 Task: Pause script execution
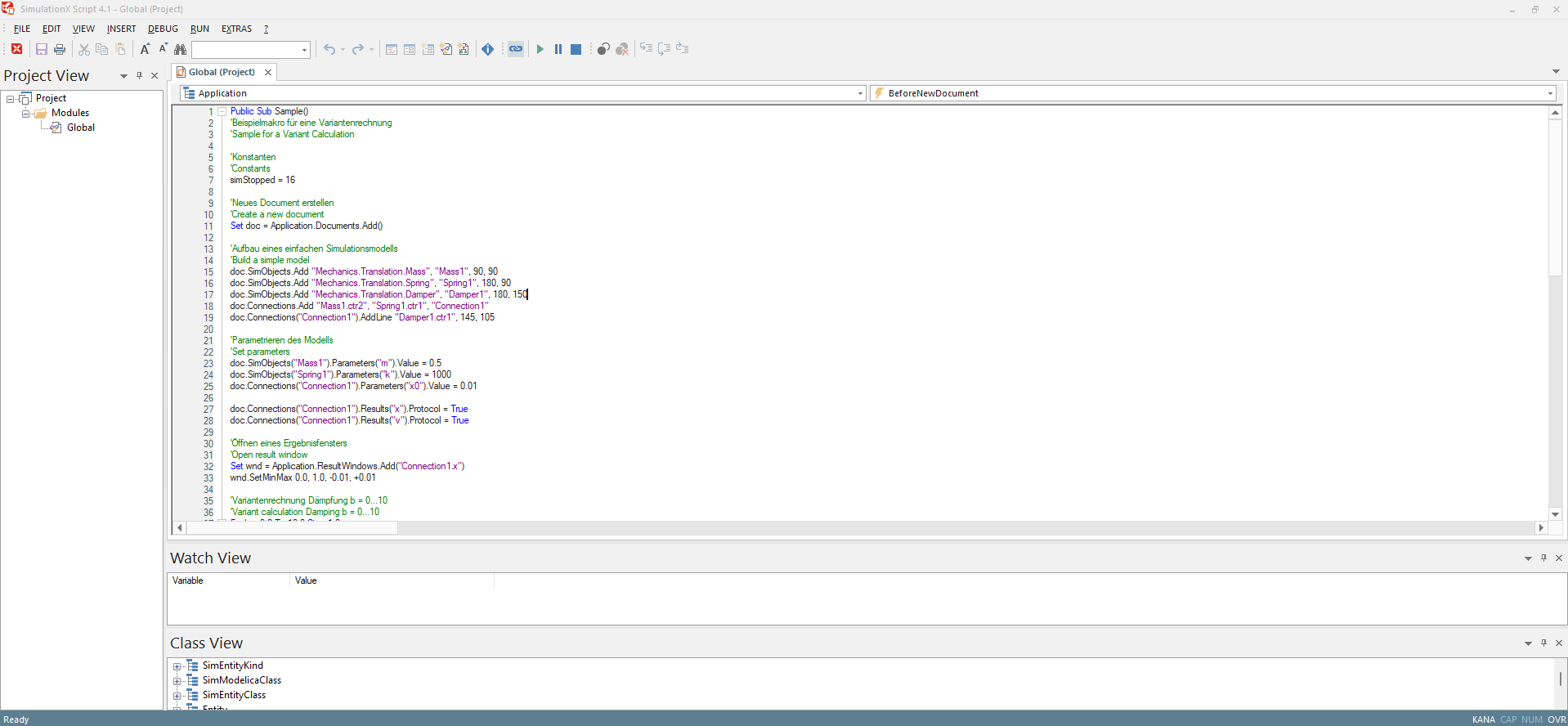click(x=558, y=49)
